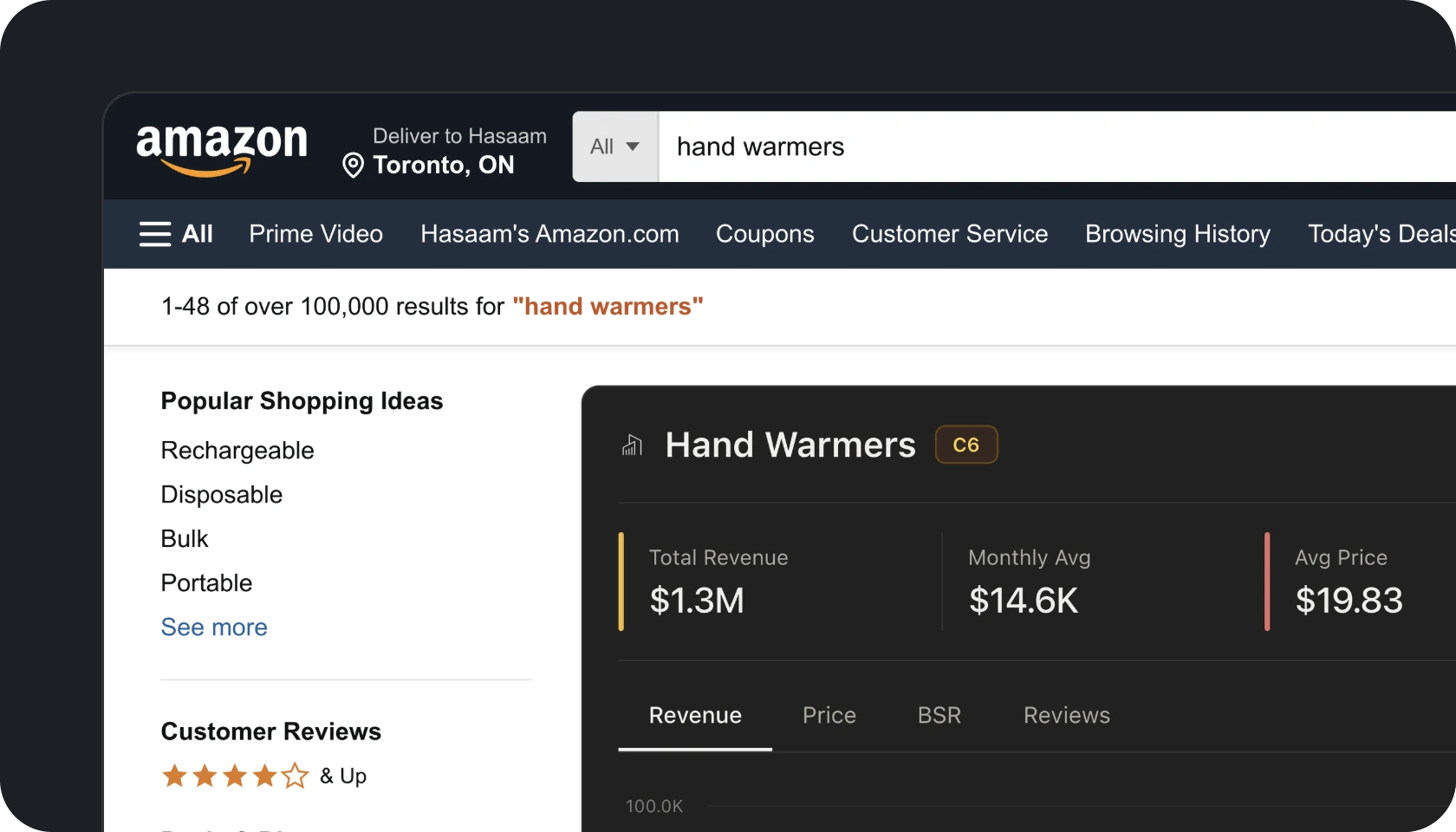Click the Popular Shopping Ideas heading

pyautogui.click(x=302, y=401)
